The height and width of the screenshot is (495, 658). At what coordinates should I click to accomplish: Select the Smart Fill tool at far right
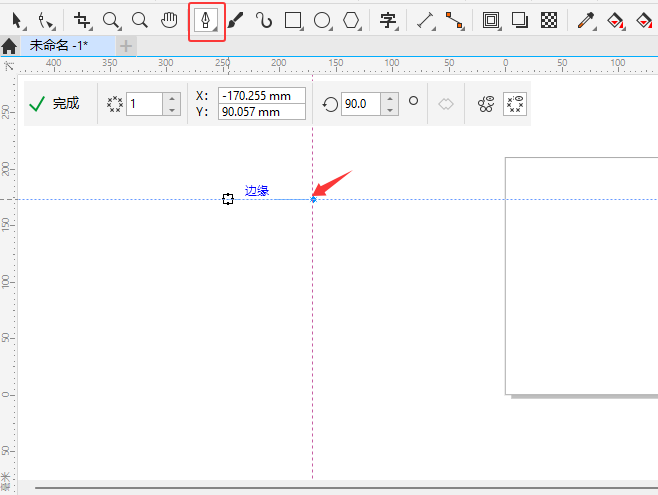tap(645, 20)
